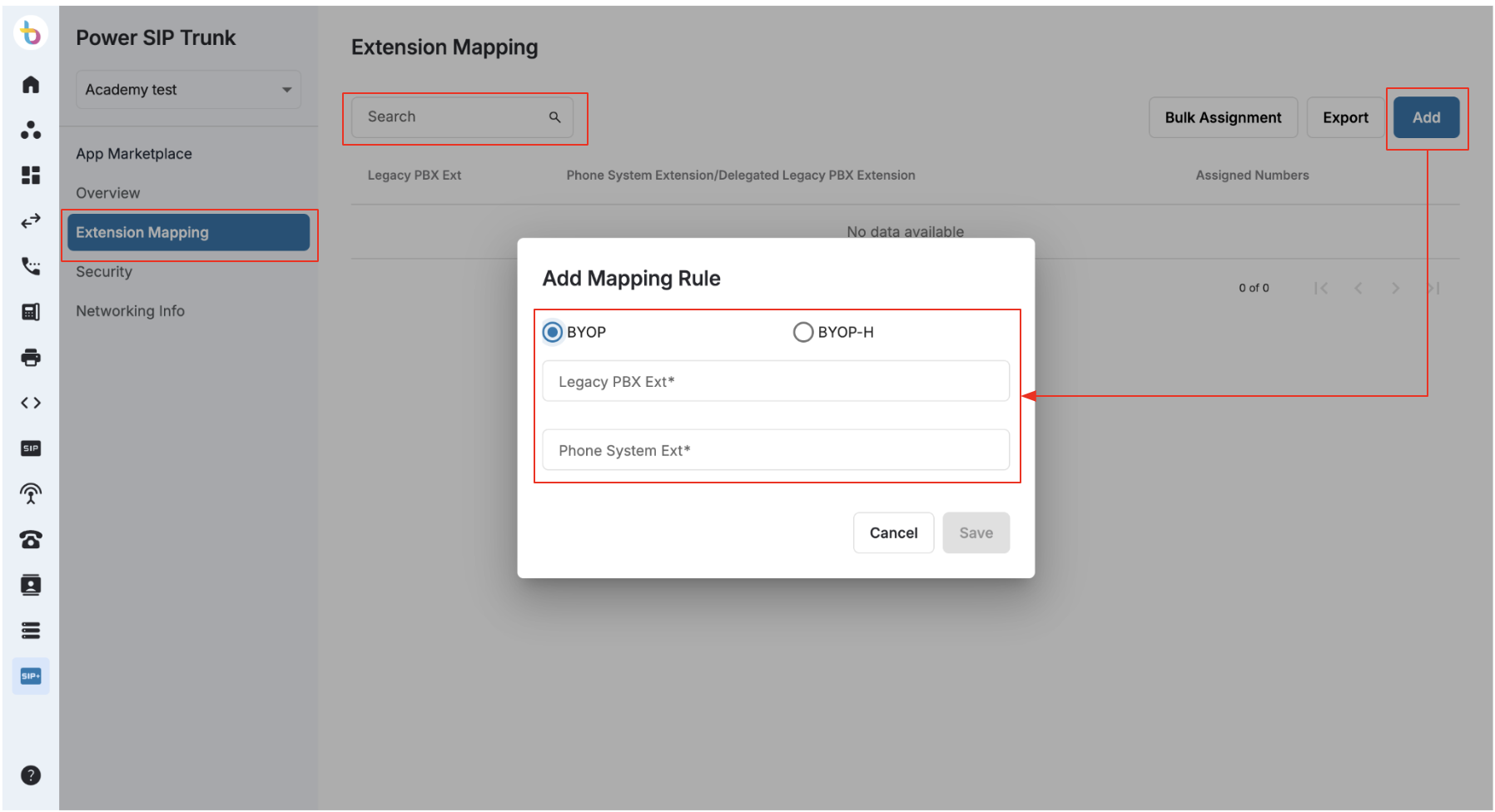Go to next page of table

(1396, 288)
